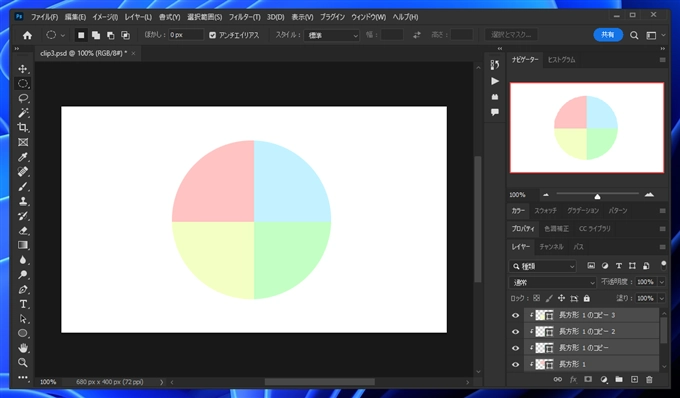Open the Navigator panel menu
Viewport: 680px width, 398px height.
[662, 60]
